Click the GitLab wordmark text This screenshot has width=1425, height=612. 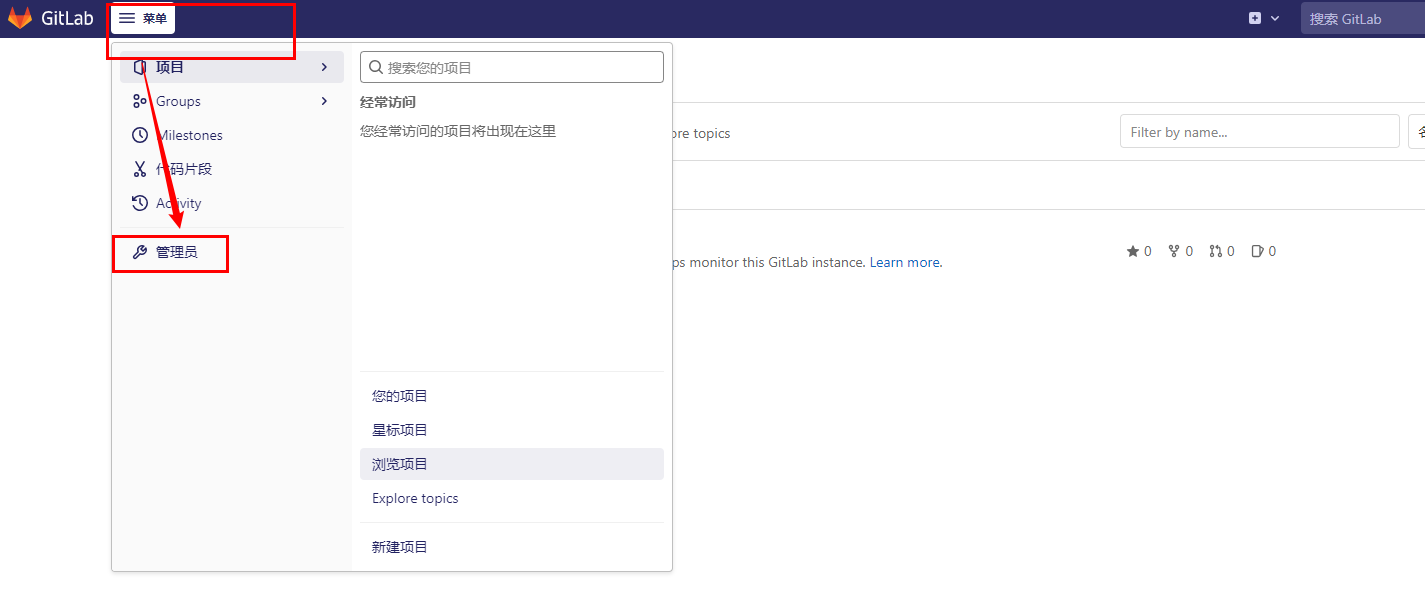coord(67,18)
